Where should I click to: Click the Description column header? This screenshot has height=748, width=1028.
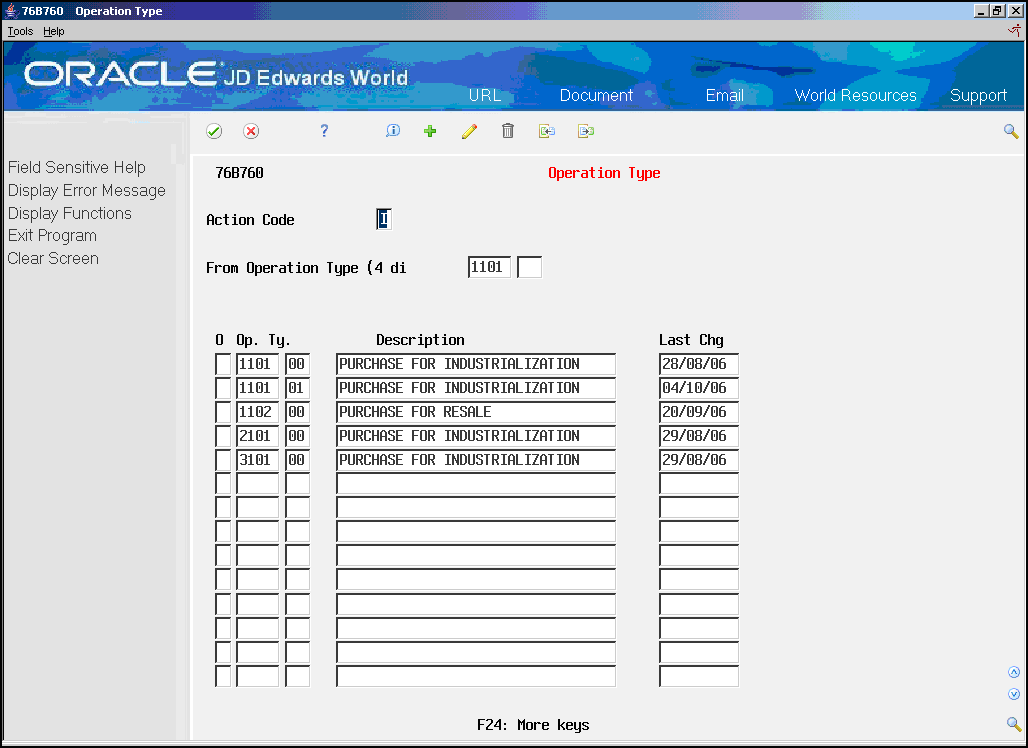coord(420,340)
